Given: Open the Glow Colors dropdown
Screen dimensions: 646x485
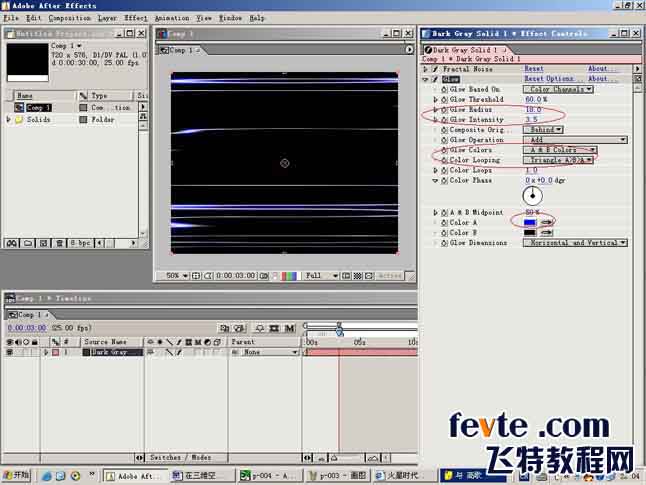Looking at the screenshot, I should (559, 150).
